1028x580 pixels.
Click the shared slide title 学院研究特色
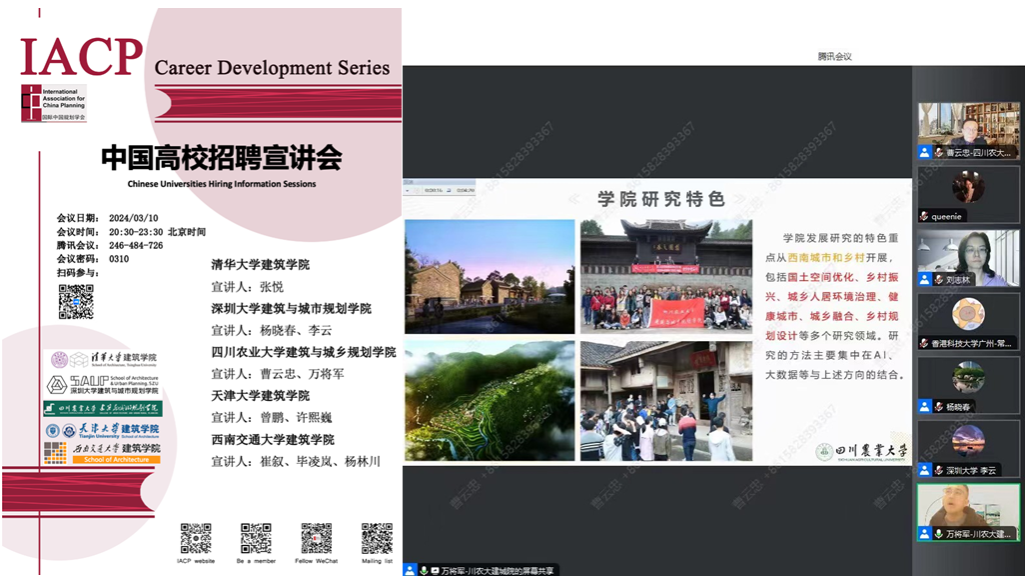[x=660, y=199]
